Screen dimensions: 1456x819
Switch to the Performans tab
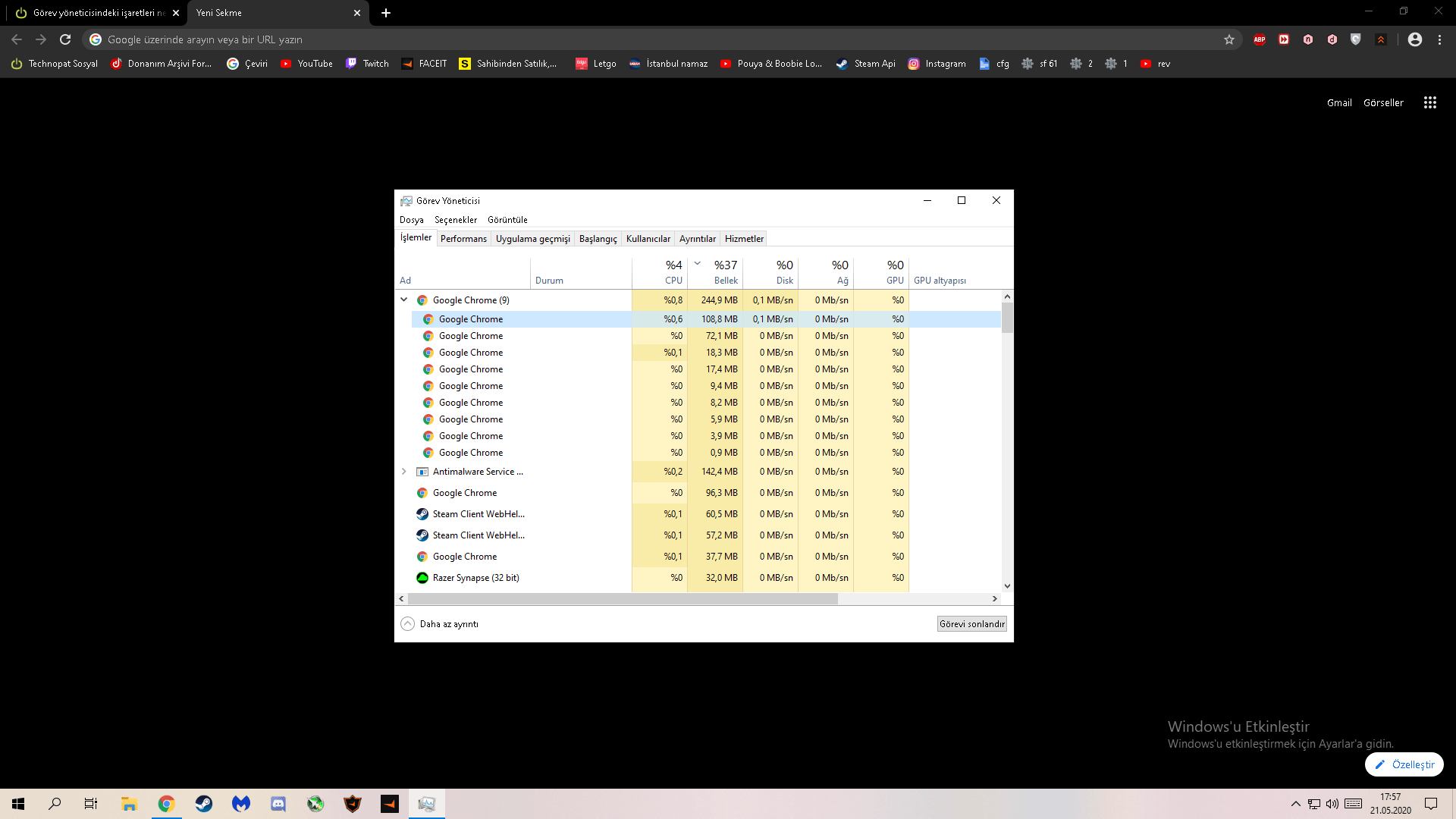coord(463,239)
